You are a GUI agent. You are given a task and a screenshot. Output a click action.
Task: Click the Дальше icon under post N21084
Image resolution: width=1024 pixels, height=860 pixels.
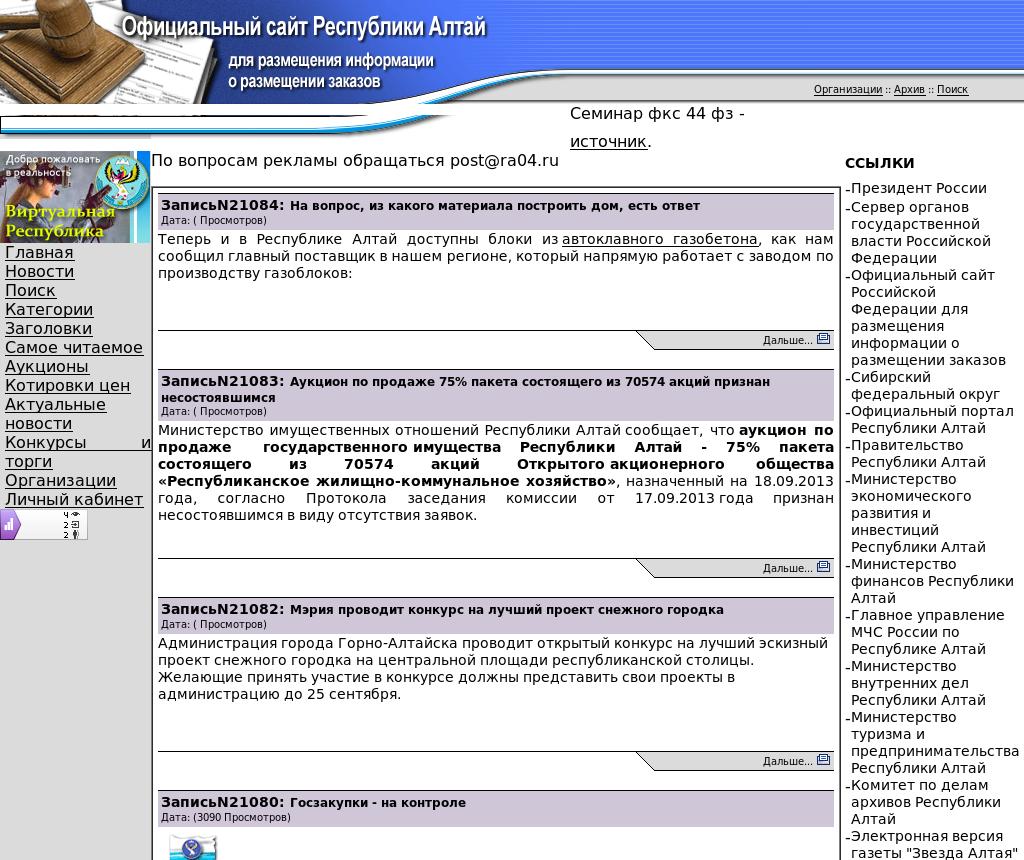click(824, 338)
